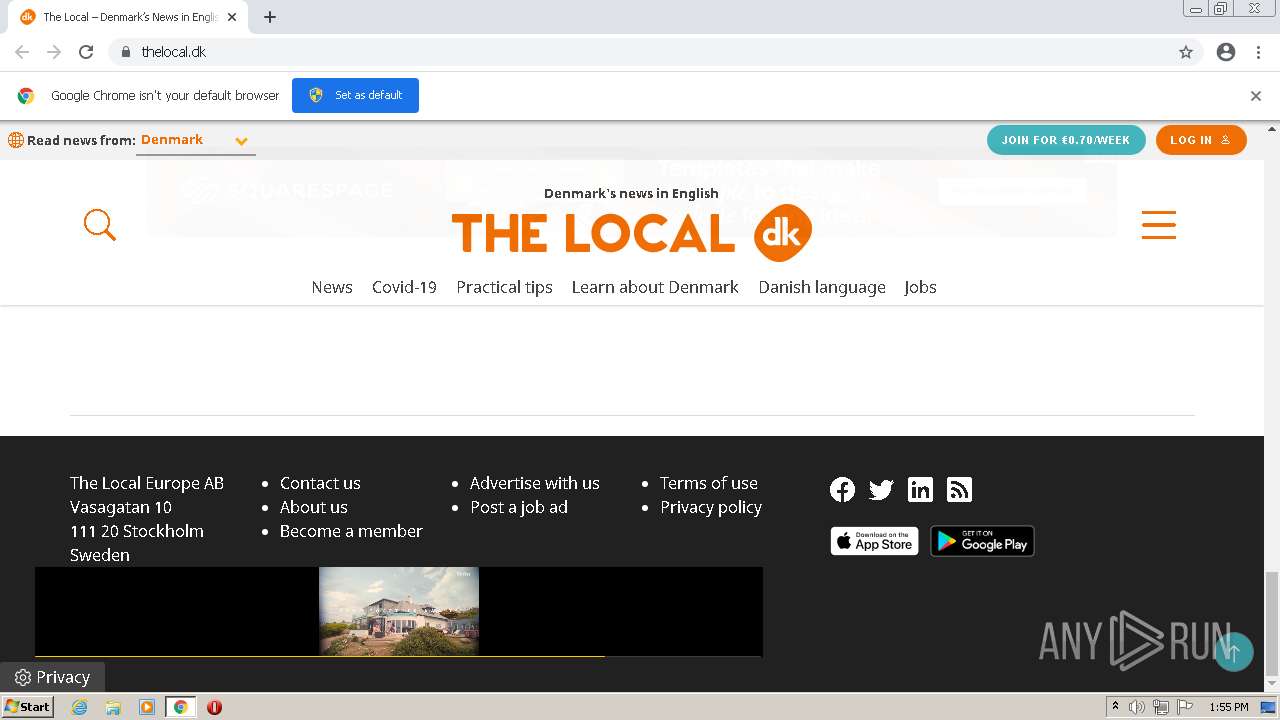
Task: Click the action center flag tray icon
Action: pyautogui.click(x=1185, y=707)
